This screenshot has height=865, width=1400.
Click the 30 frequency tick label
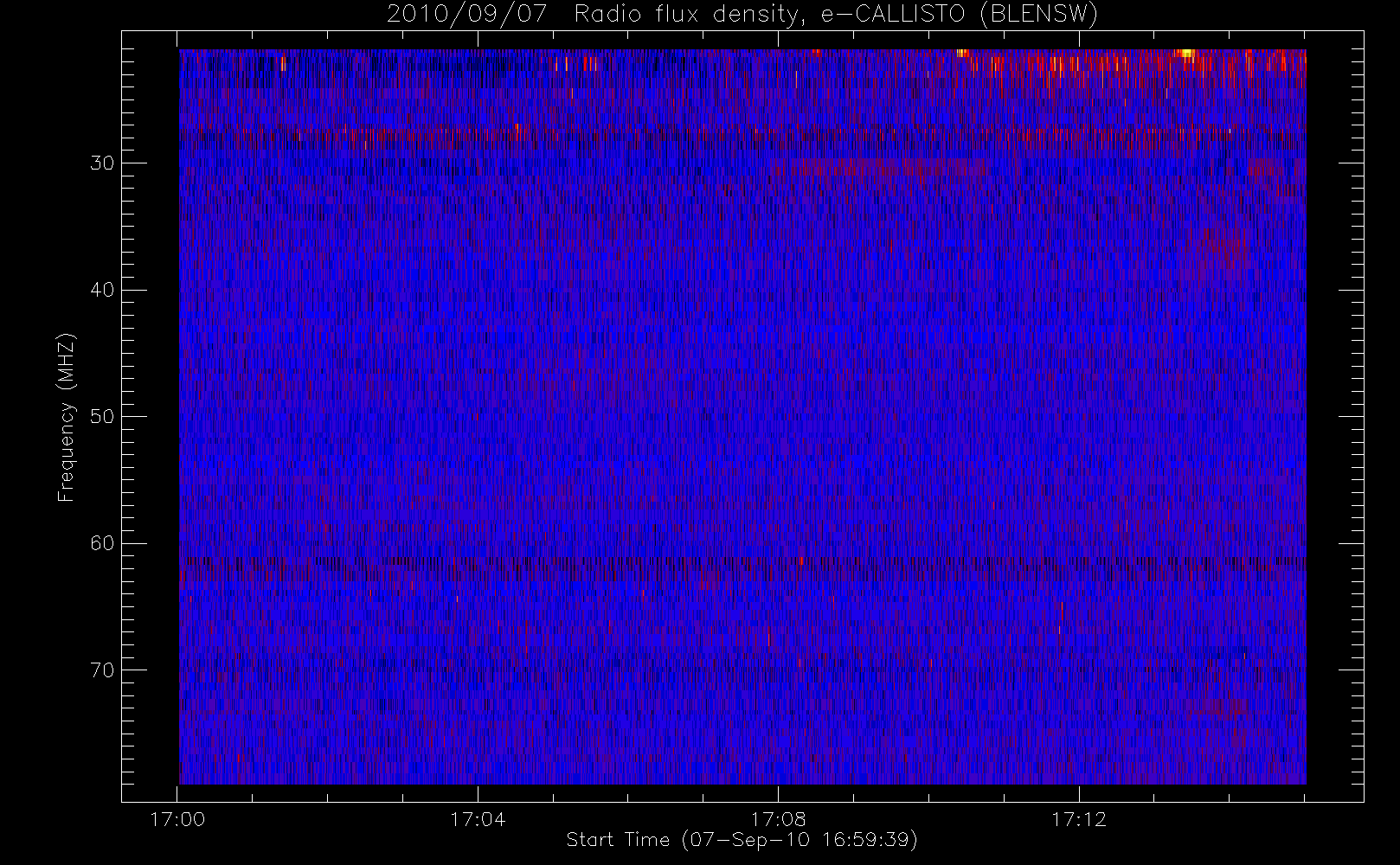pos(102,163)
